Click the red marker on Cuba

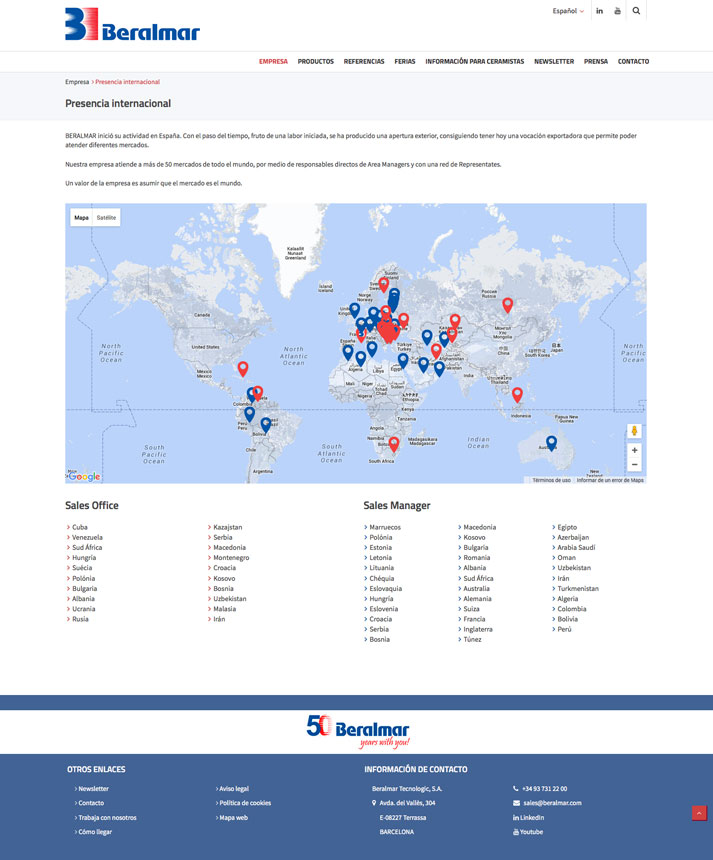click(x=243, y=369)
